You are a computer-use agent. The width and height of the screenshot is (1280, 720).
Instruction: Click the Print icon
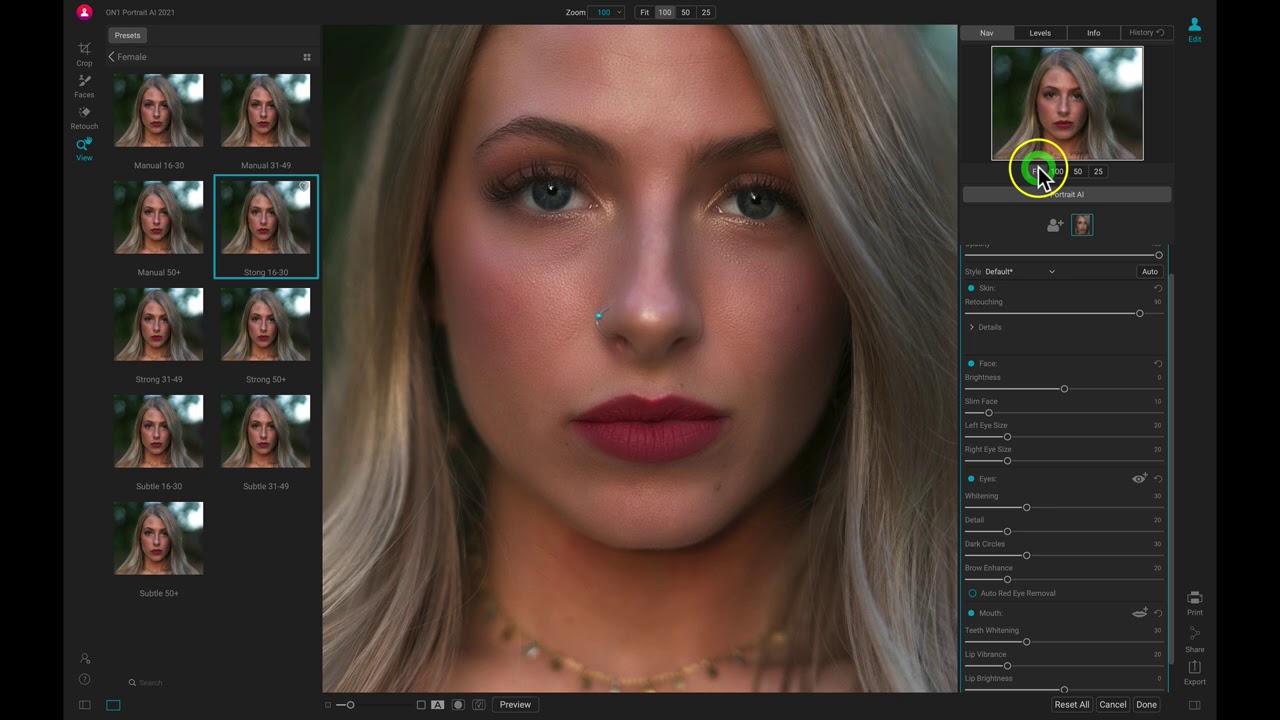(x=1194, y=603)
